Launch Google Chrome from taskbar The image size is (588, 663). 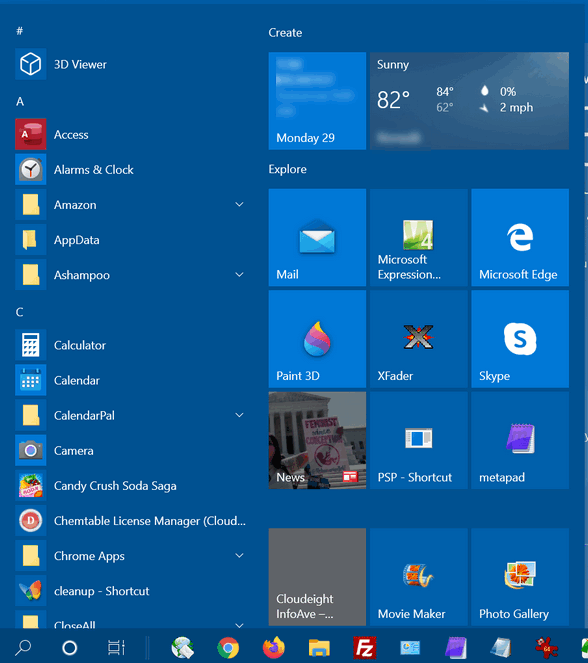[x=228, y=647]
